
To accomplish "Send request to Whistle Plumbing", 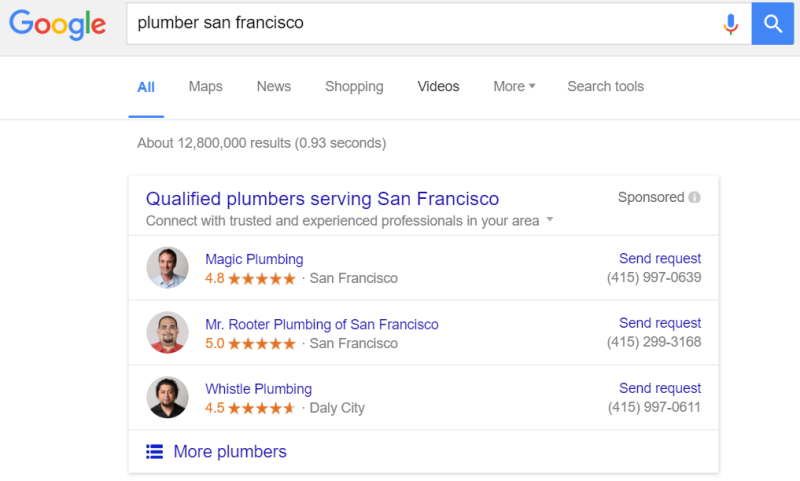I will (660, 388).
